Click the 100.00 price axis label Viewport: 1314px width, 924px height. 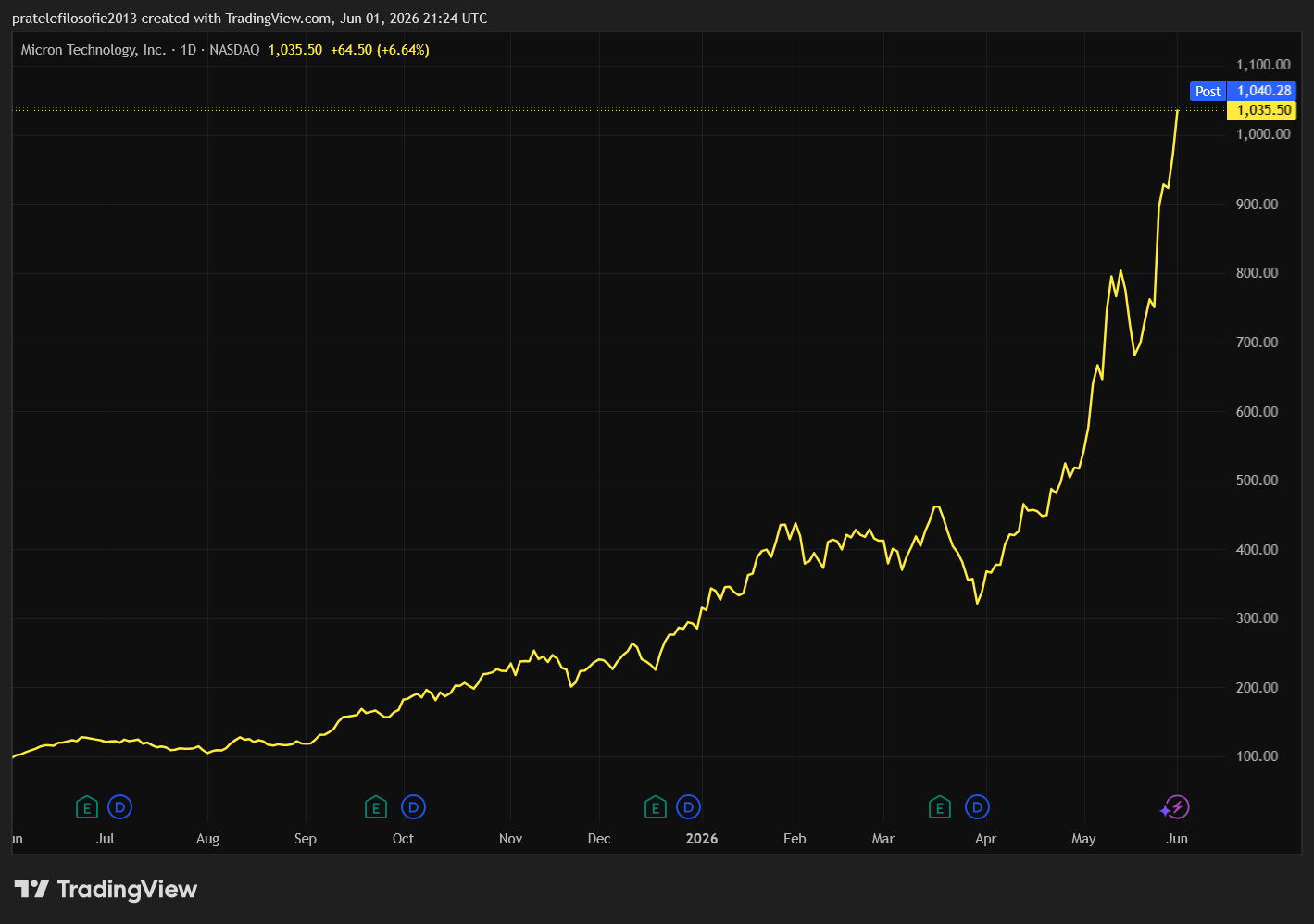point(1258,756)
